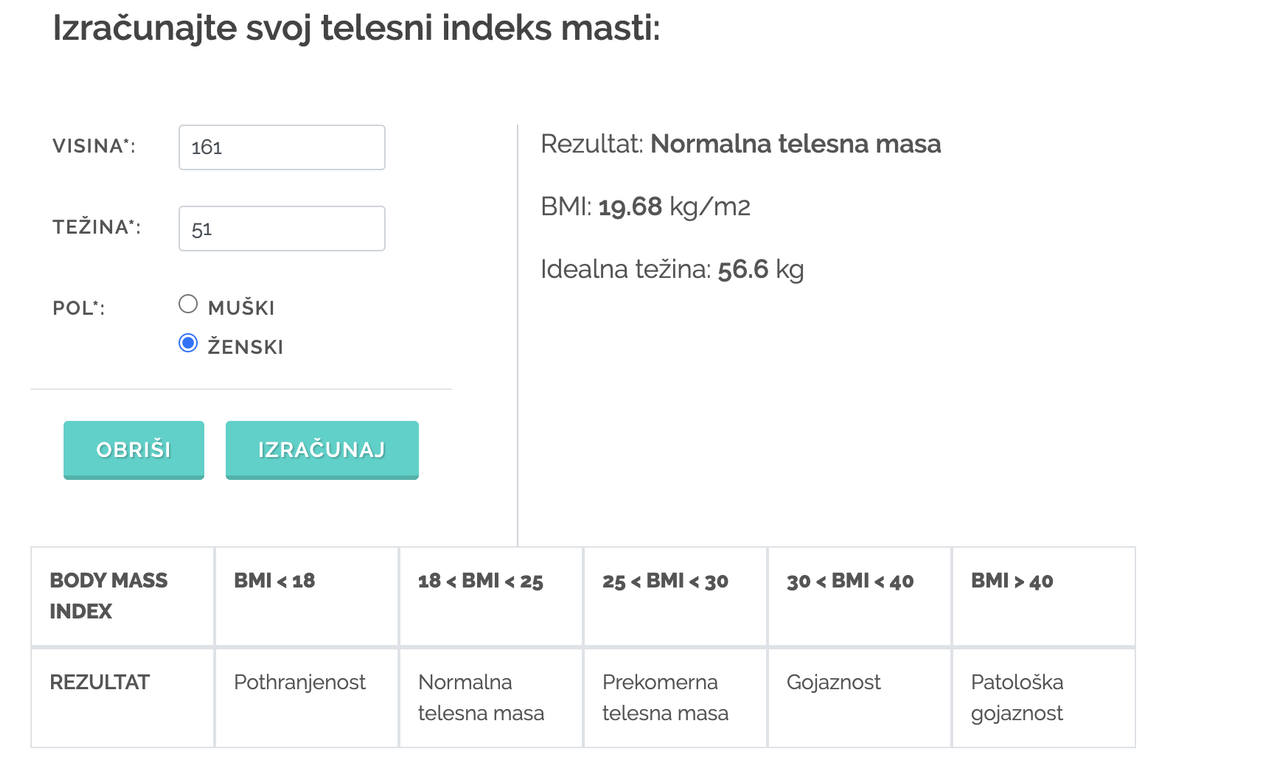Screen dimensions: 1280x774
Task: Click the REZULTAT row header cell
Action: pos(99,682)
